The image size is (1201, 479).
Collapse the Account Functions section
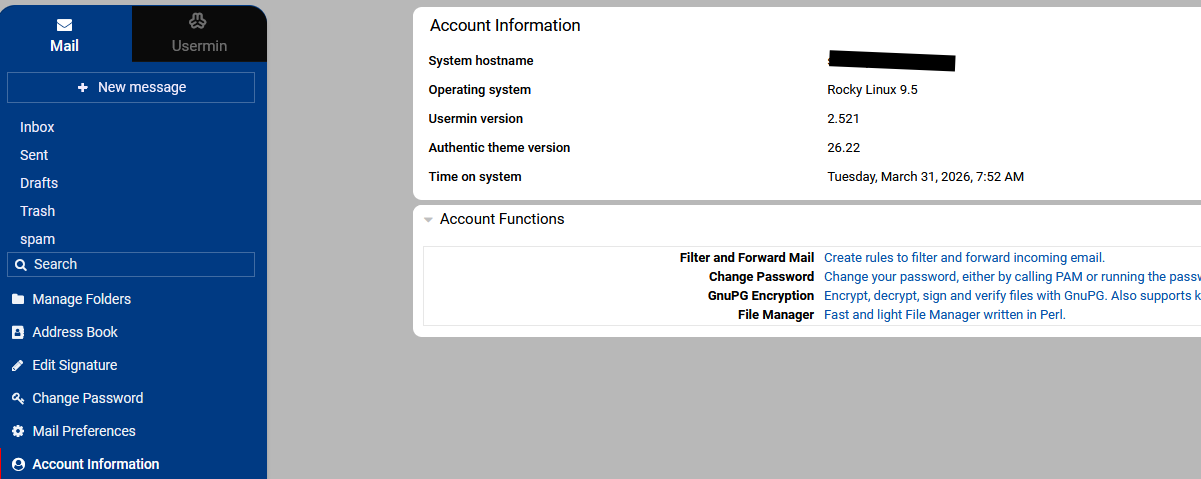point(428,220)
